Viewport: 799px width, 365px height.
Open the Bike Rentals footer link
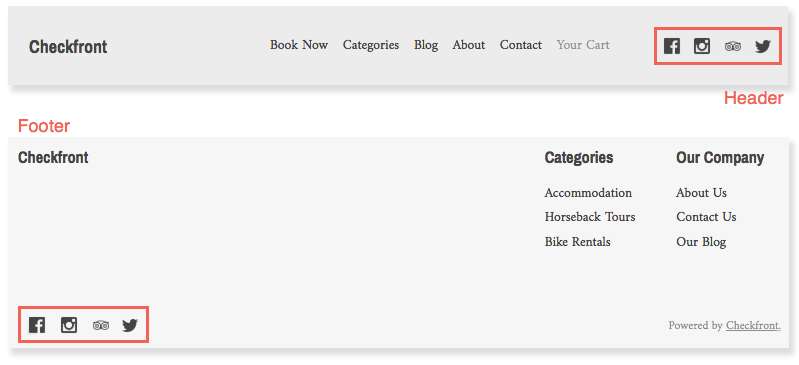pos(577,242)
